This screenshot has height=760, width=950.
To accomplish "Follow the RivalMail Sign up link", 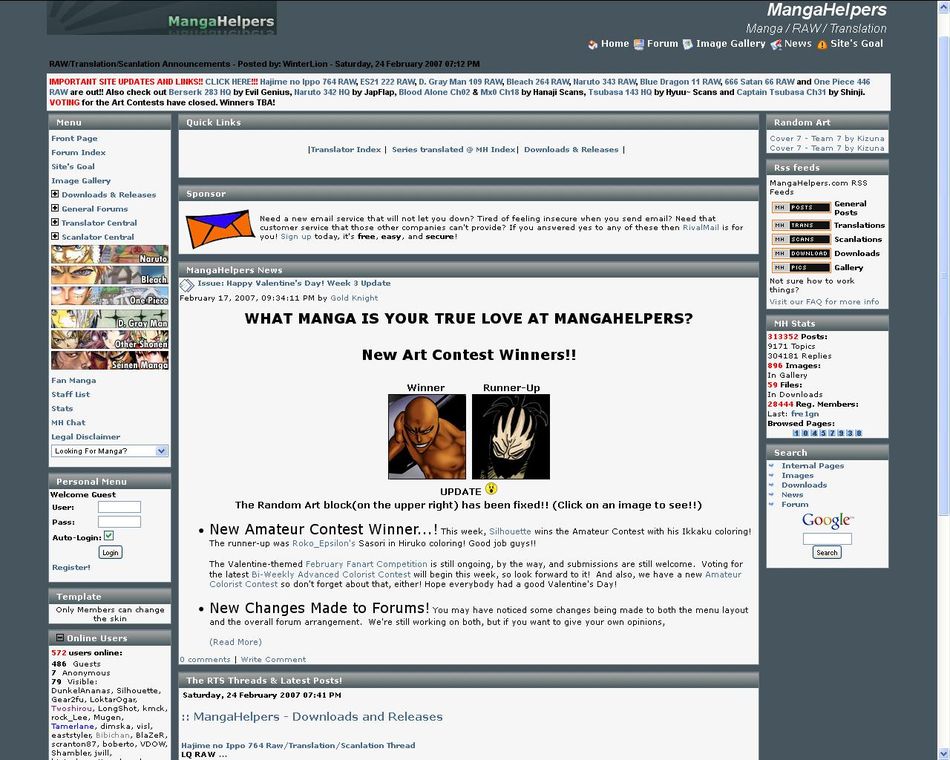I will click(296, 236).
